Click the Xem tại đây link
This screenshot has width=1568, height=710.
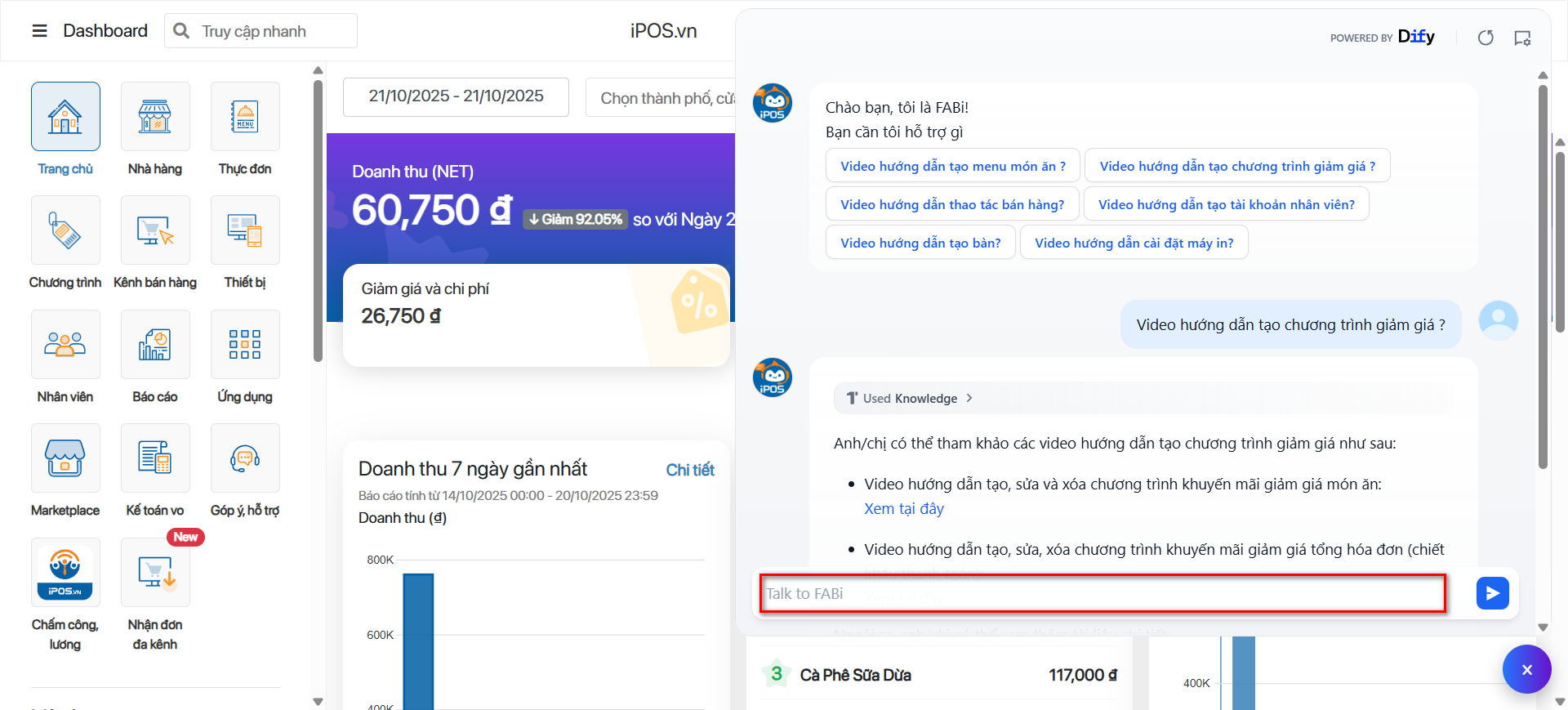(903, 509)
